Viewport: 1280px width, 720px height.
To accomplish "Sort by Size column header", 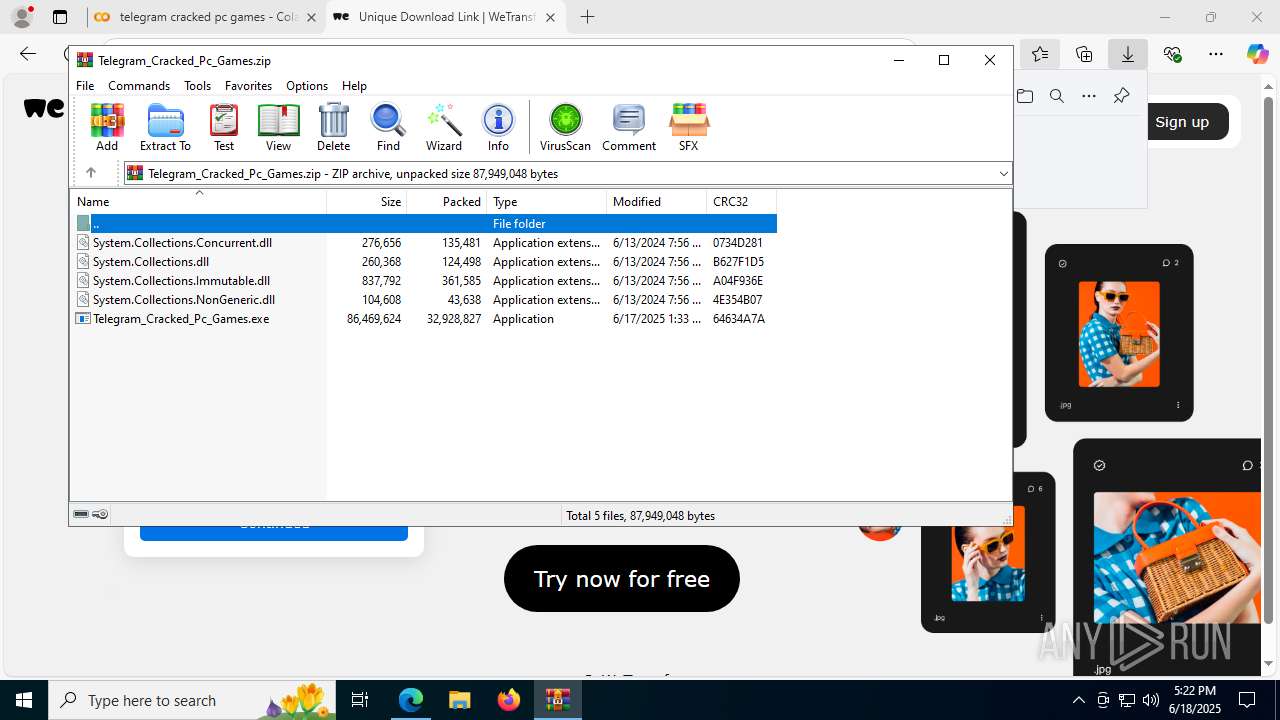I will coord(366,202).
